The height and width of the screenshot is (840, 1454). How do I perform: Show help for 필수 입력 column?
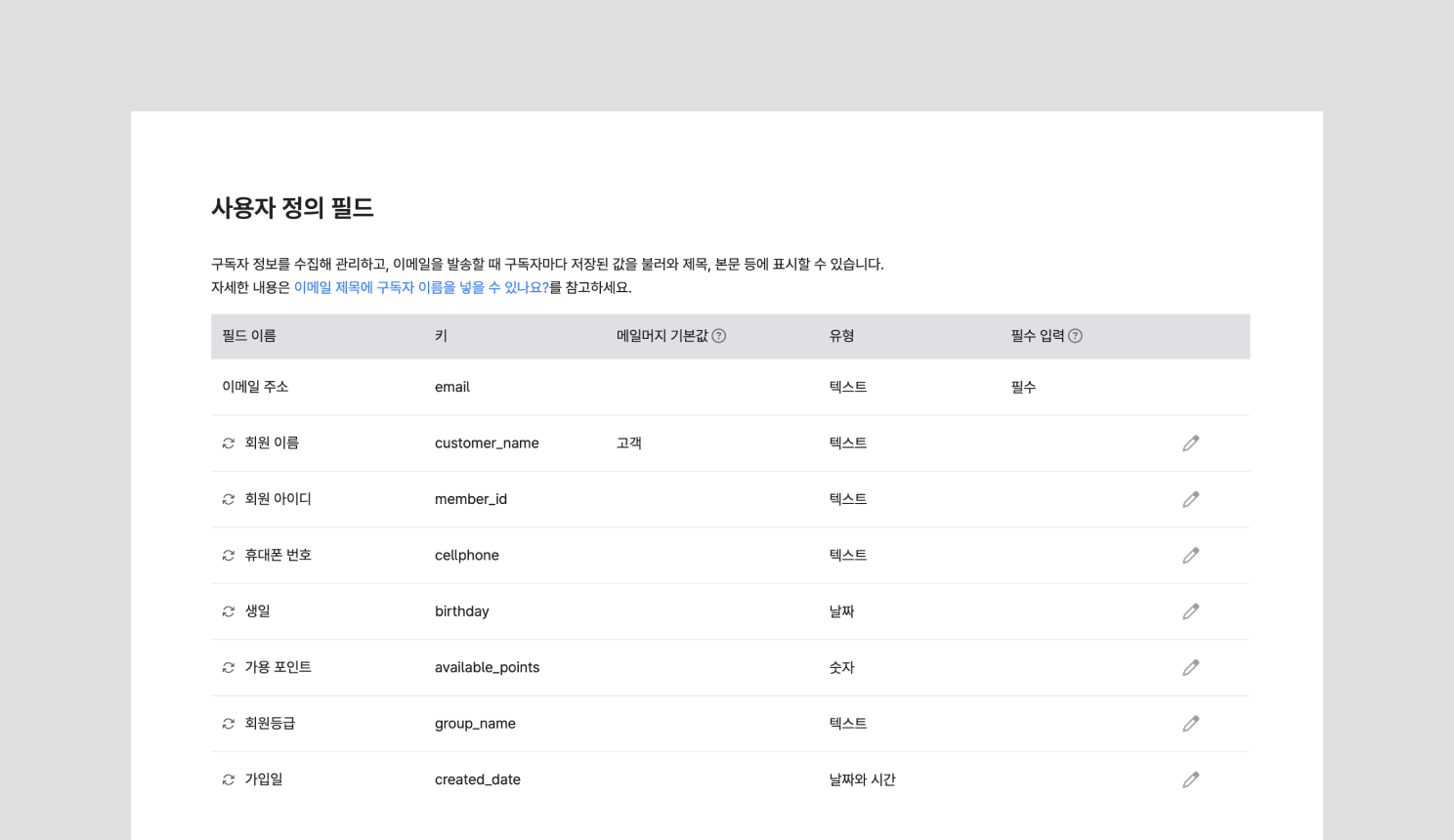click(1075, 336)
